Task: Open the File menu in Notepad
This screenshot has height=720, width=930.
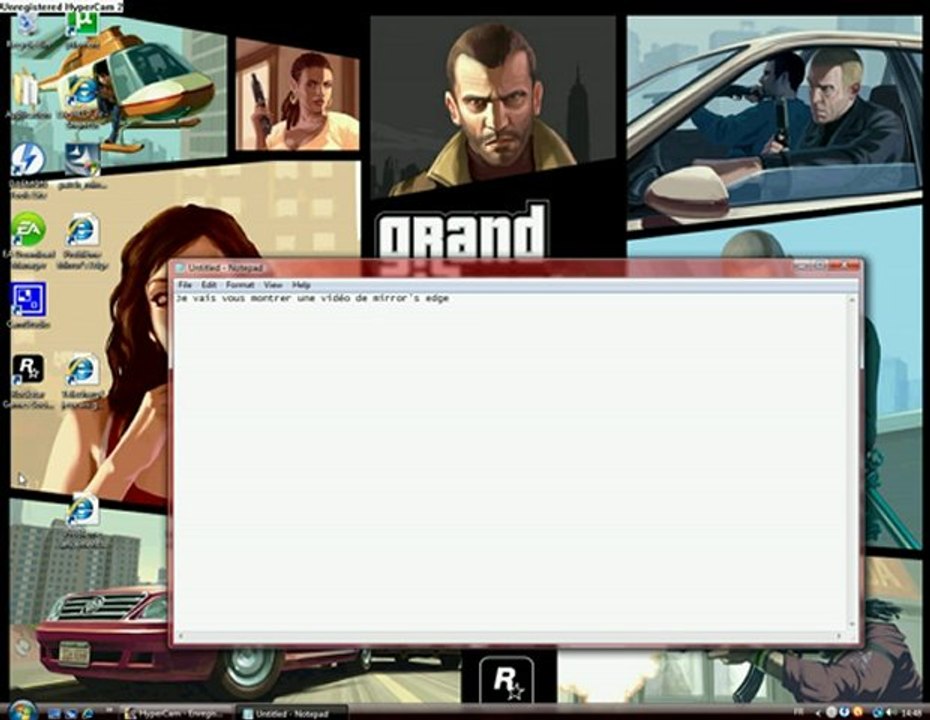Action: (185, 285)
